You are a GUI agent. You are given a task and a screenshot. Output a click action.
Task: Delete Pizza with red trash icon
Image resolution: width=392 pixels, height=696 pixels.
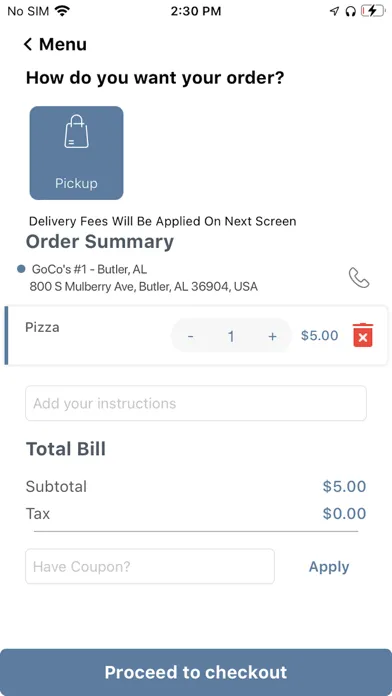click(363, 335)
